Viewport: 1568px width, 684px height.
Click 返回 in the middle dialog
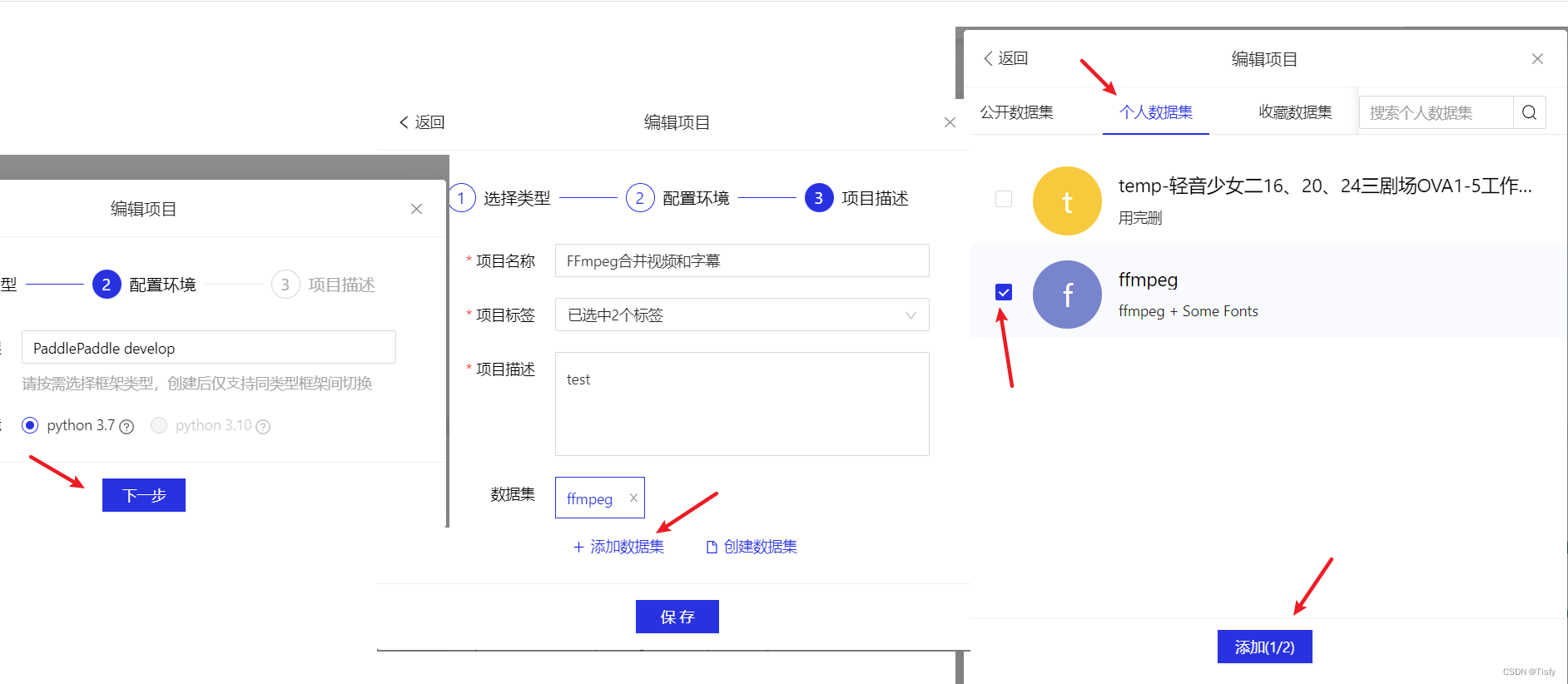click(422, 122)
